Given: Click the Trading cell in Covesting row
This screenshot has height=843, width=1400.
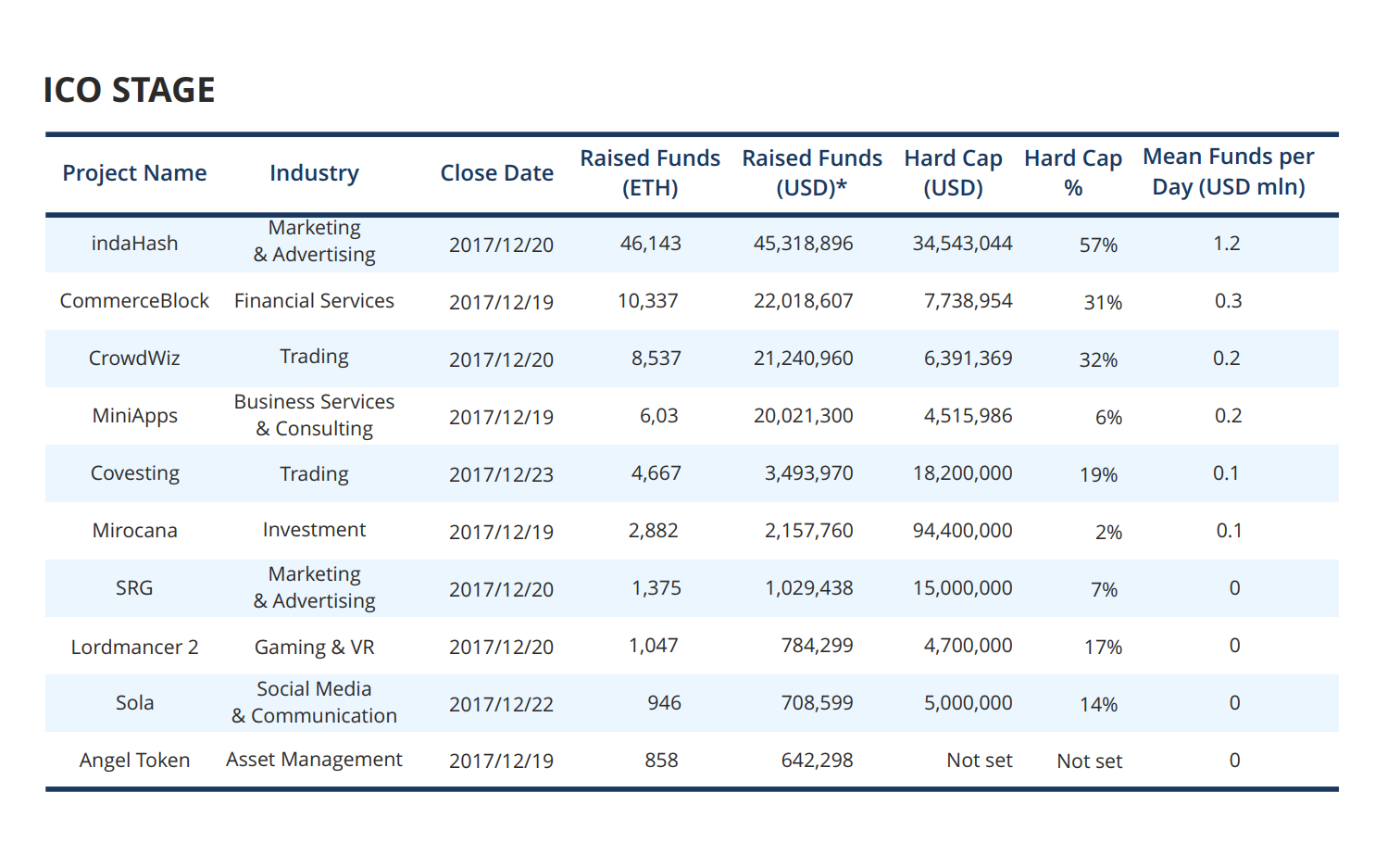Looking at the screenshot, I should pos(314,474).
